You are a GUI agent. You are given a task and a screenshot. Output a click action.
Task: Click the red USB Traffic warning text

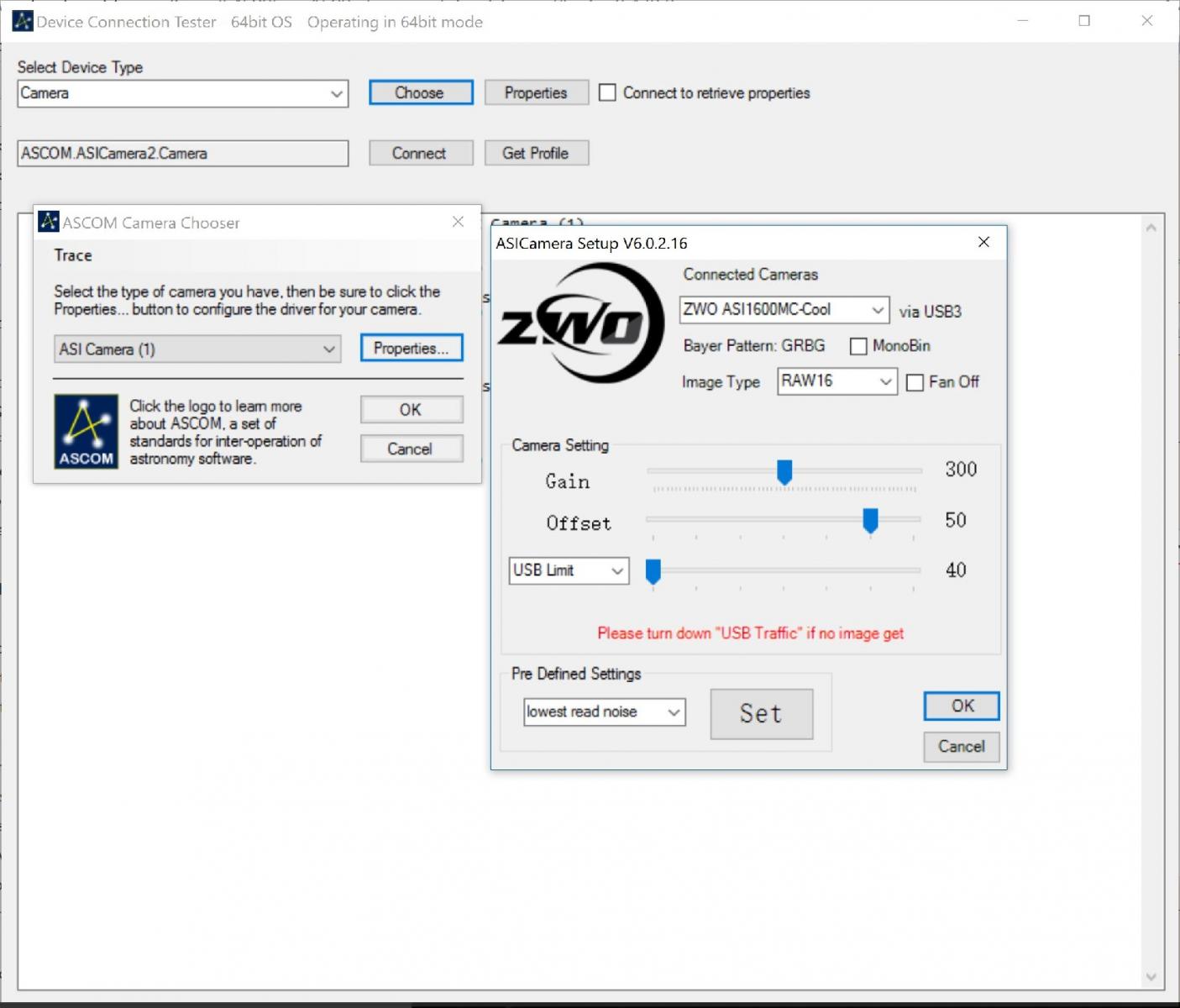pos(751,633)
